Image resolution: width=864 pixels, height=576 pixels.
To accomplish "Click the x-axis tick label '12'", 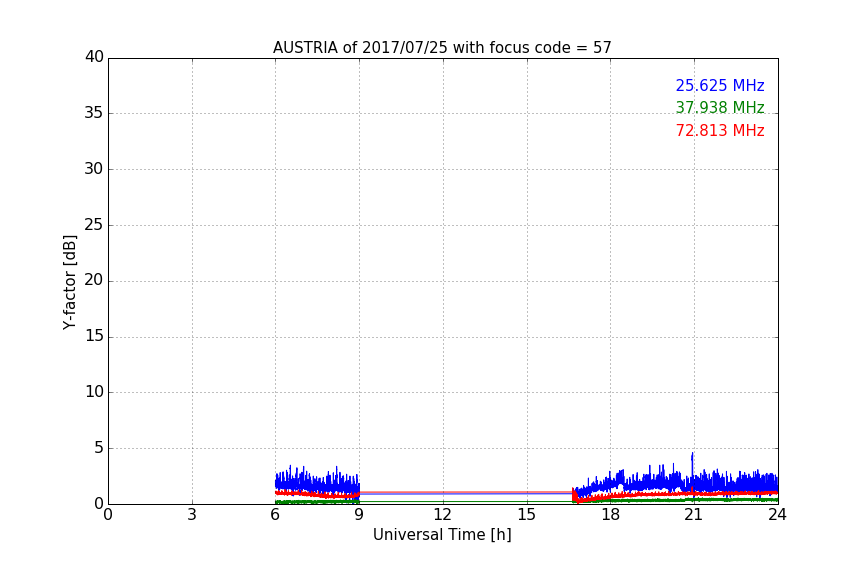I will pyautogui.click(x=442, y=515).
